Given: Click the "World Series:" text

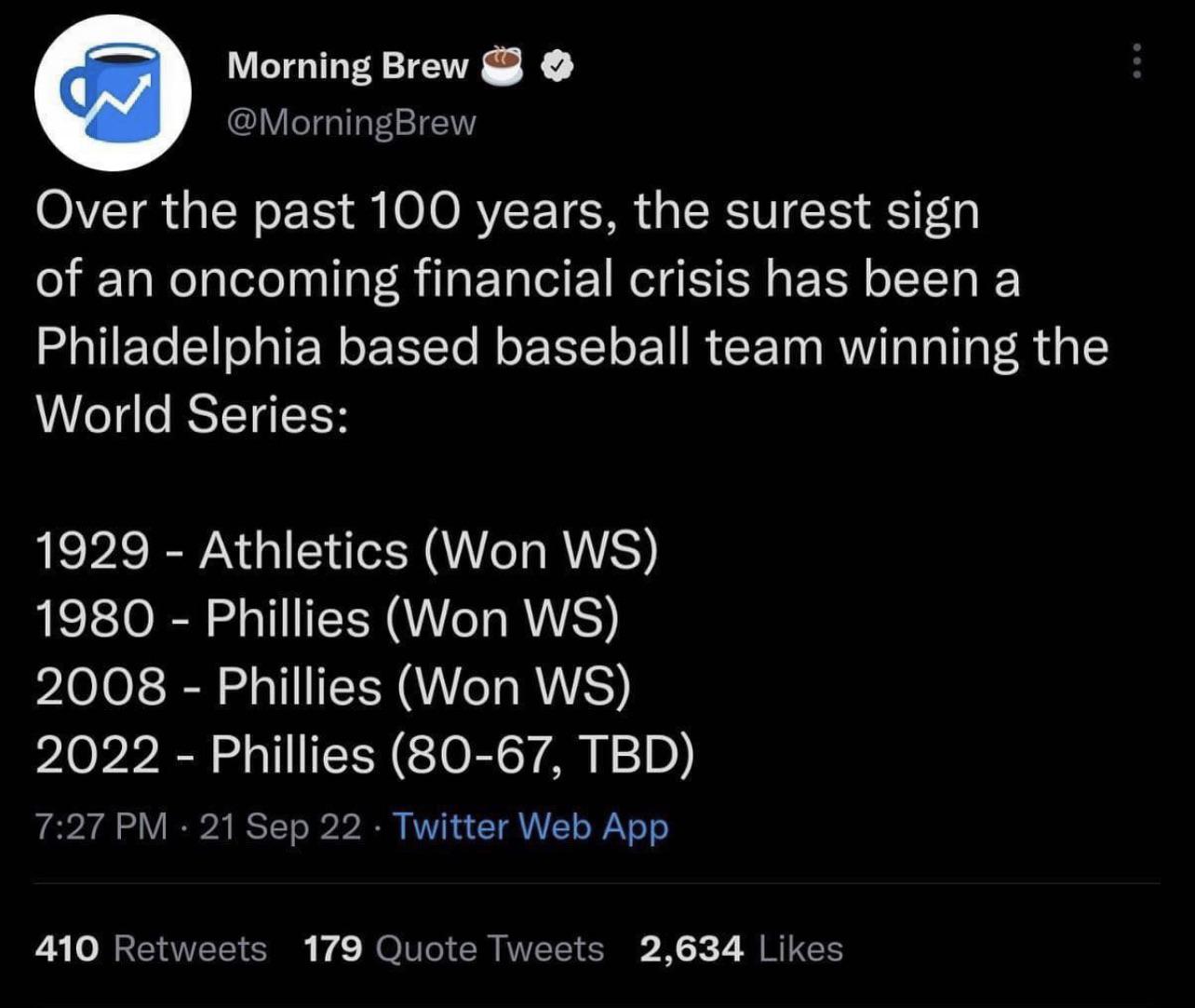Looking at the screenshot, I should (x=193, y=413).
